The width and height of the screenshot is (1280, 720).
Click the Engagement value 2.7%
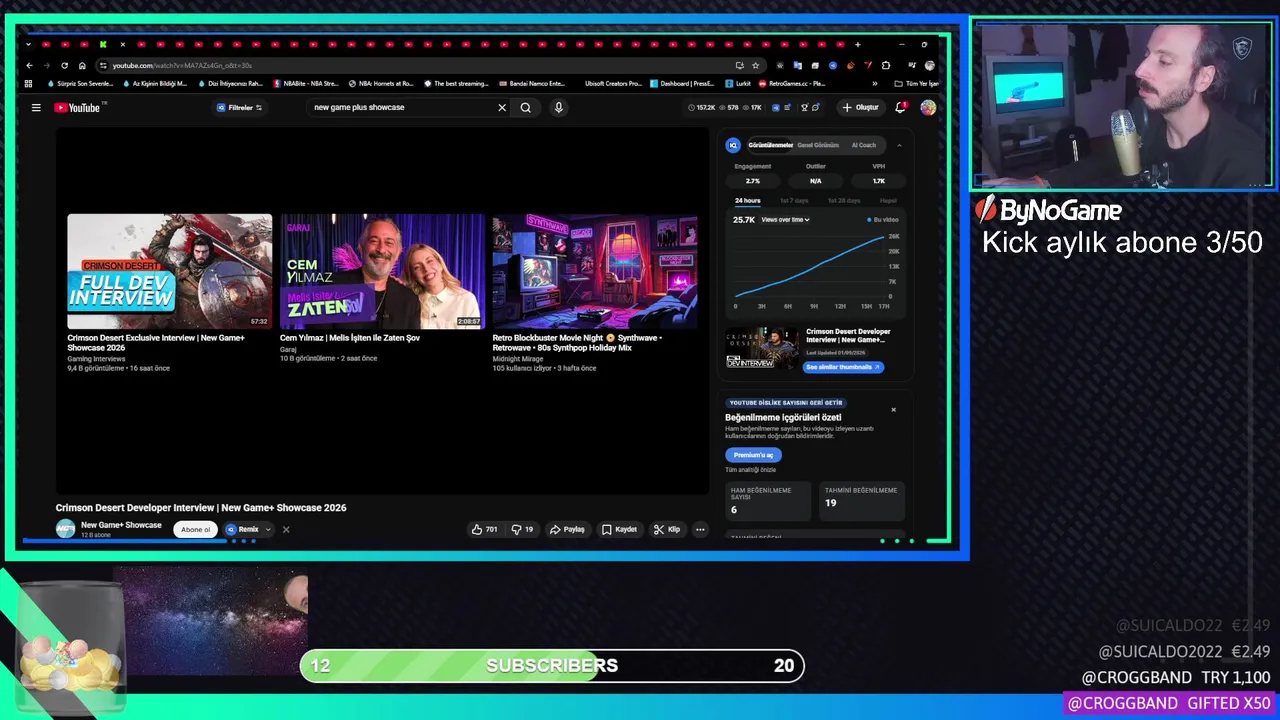point(753,181)
